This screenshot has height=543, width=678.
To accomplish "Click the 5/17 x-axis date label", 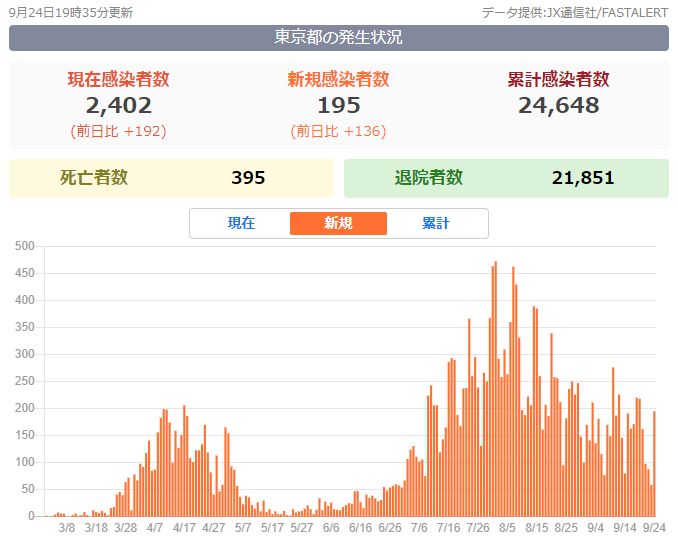I will (x=272, y=528).
